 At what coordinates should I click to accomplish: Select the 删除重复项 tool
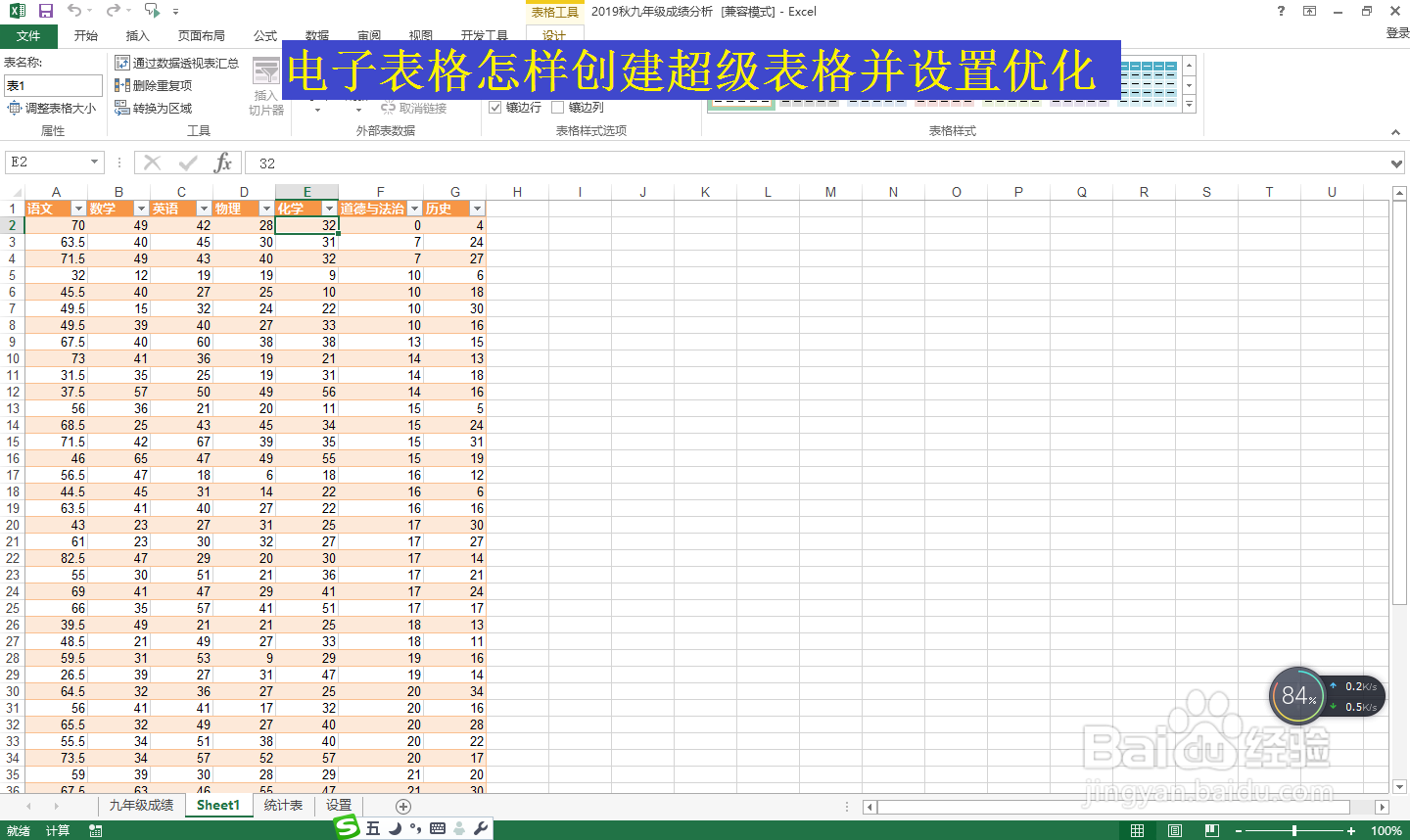pyautogui.click(x=157, y=84)
